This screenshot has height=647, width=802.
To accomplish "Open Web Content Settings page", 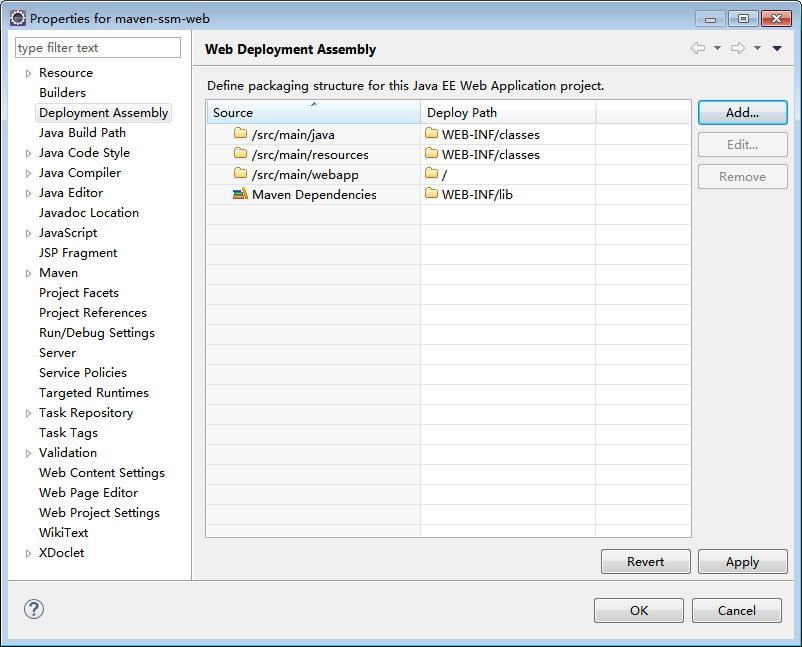I will click(x=102, y=473).
